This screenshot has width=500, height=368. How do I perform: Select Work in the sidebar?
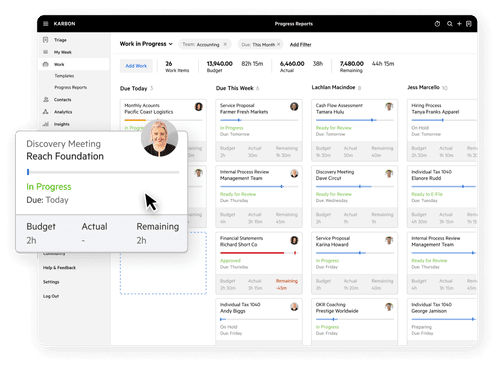coord(59,64)
